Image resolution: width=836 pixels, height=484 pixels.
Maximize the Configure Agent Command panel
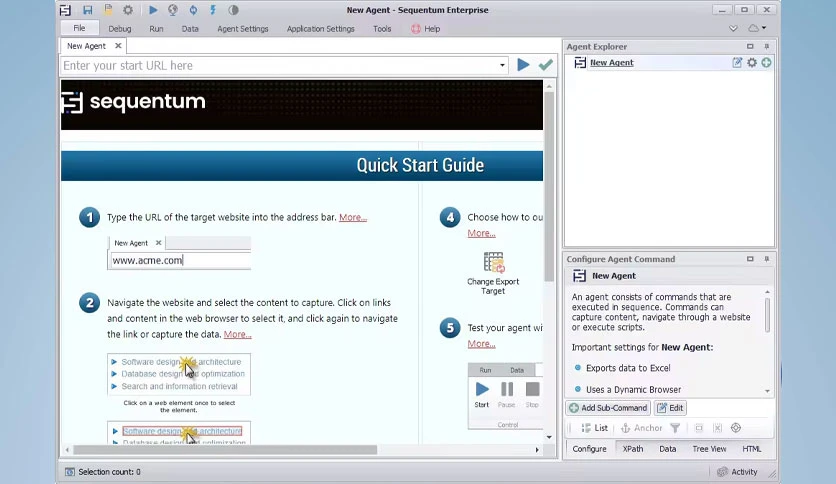point(750,259)
